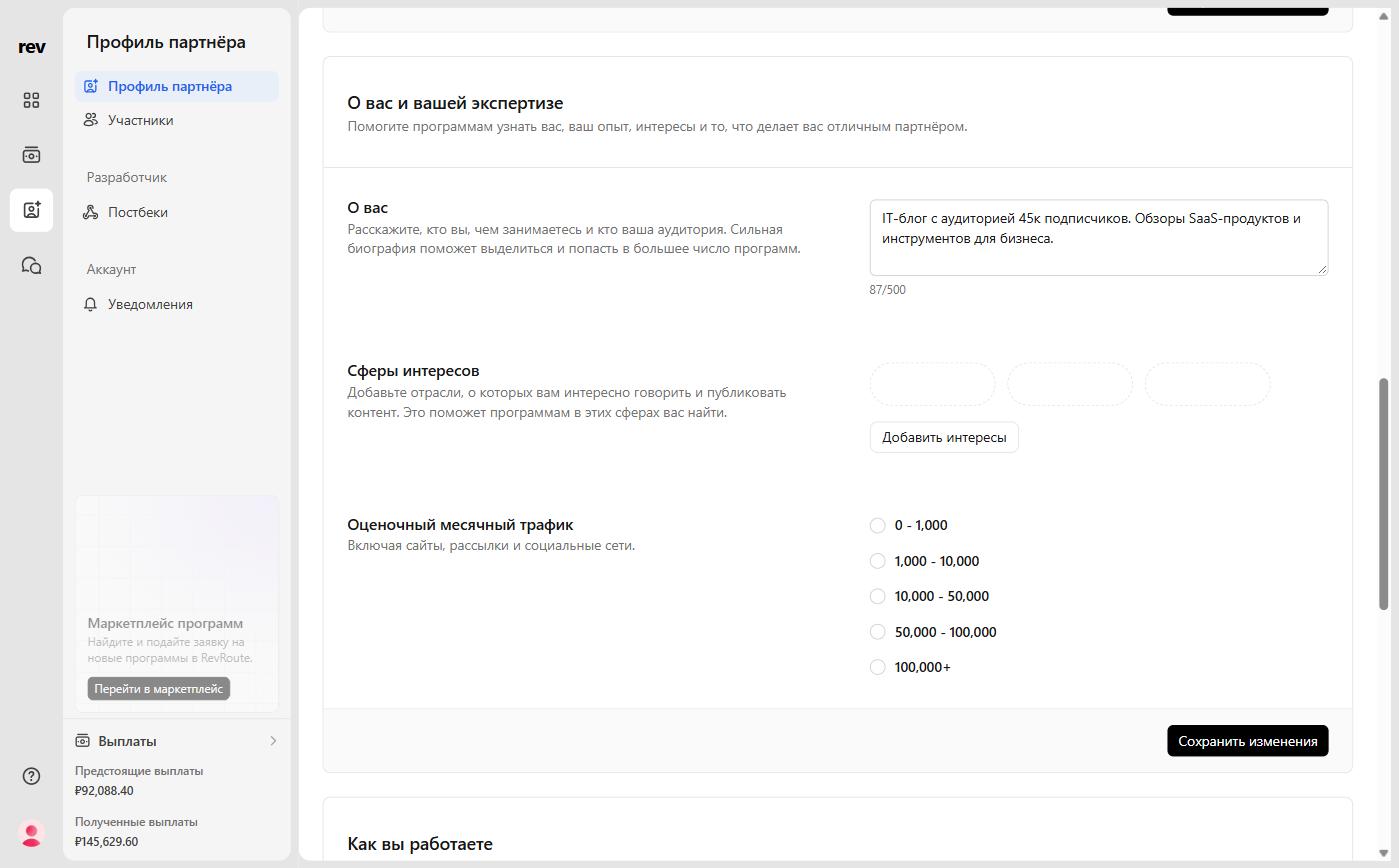Click the Участники people icon
Screen dimensions: 1399x868
pyautogui.click(x=91, y=120)
